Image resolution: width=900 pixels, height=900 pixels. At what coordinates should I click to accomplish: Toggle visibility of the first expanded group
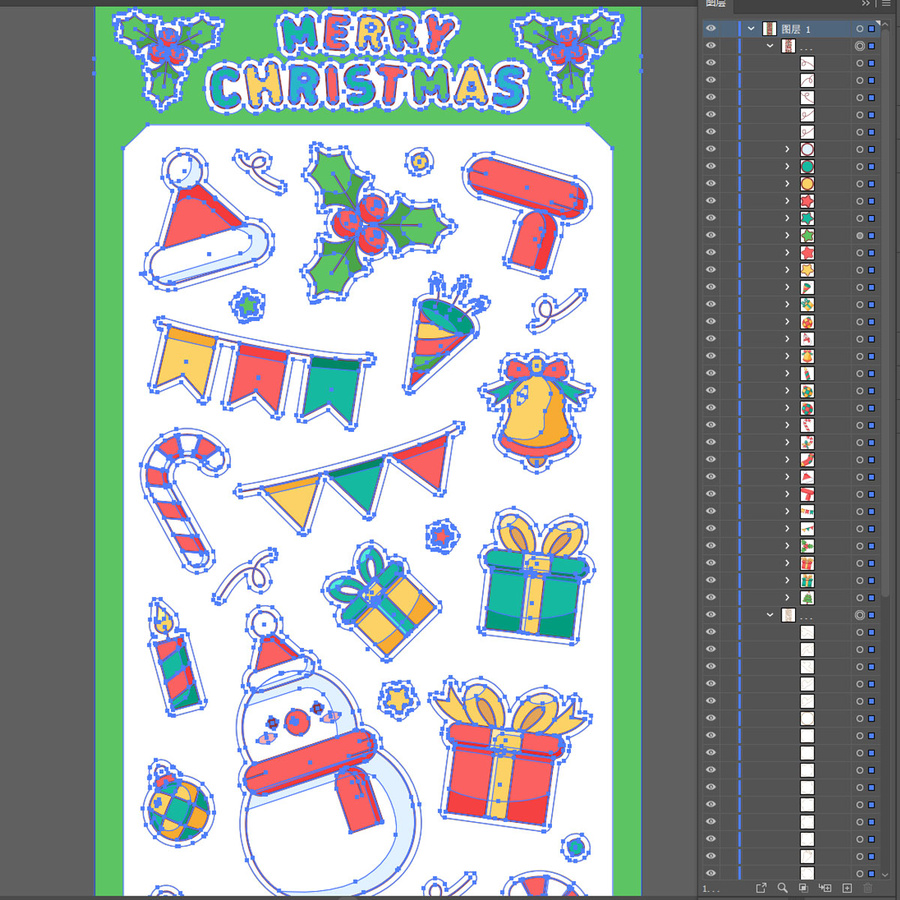tap(711, 45)
